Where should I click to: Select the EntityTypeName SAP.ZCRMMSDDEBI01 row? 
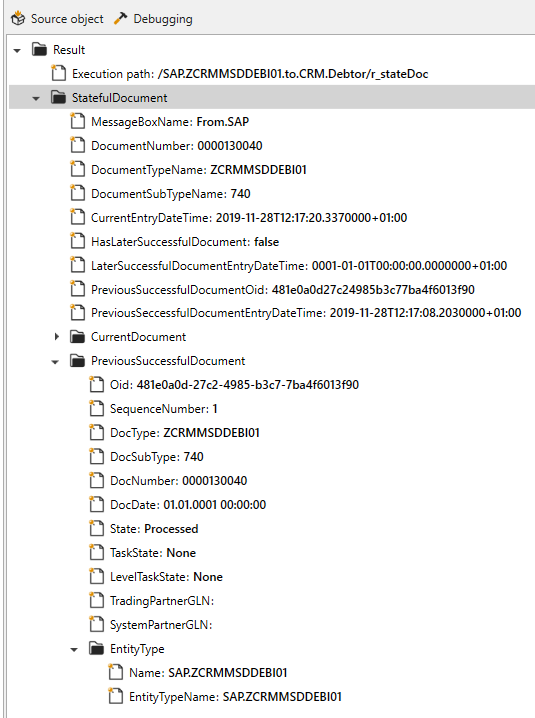point(235,697)
